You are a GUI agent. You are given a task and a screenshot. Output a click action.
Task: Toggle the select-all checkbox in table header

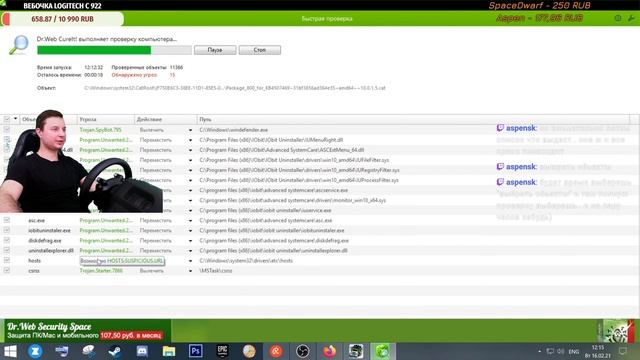coord(7,119)
